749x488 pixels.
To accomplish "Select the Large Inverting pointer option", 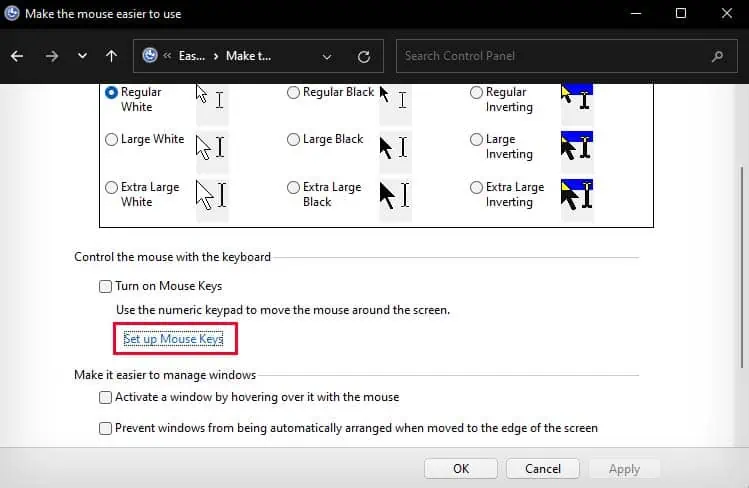I will point(477,140).
